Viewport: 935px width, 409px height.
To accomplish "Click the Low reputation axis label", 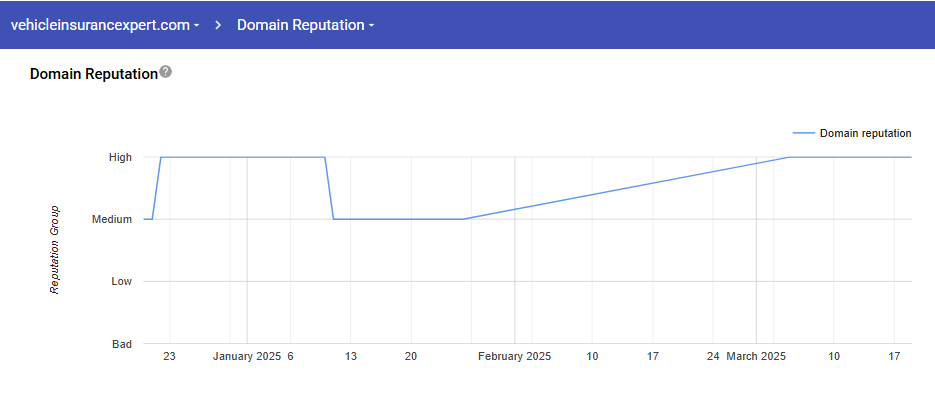I will click(x=121, y=281).
